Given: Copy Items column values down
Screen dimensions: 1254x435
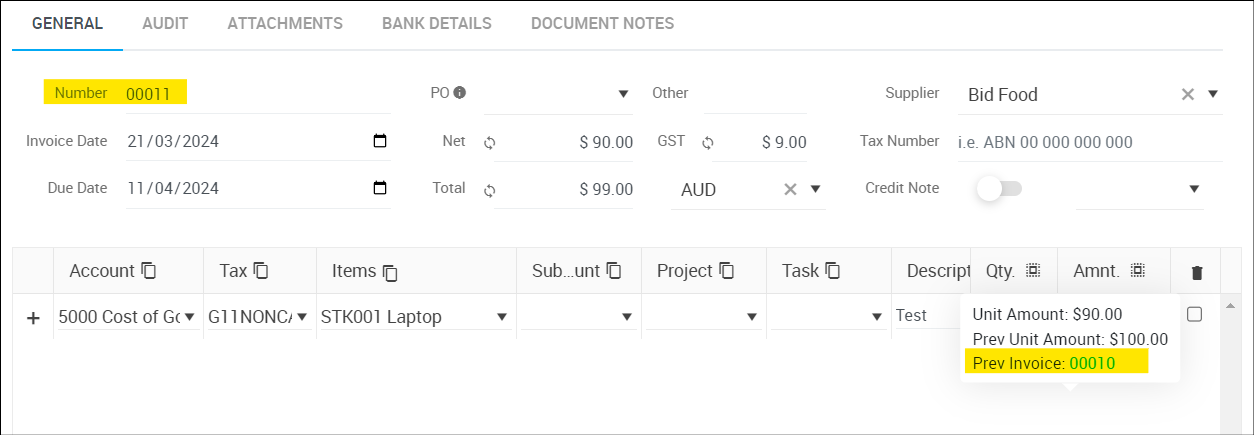Looking at the screenshot, I should click(x=391, y=272).
